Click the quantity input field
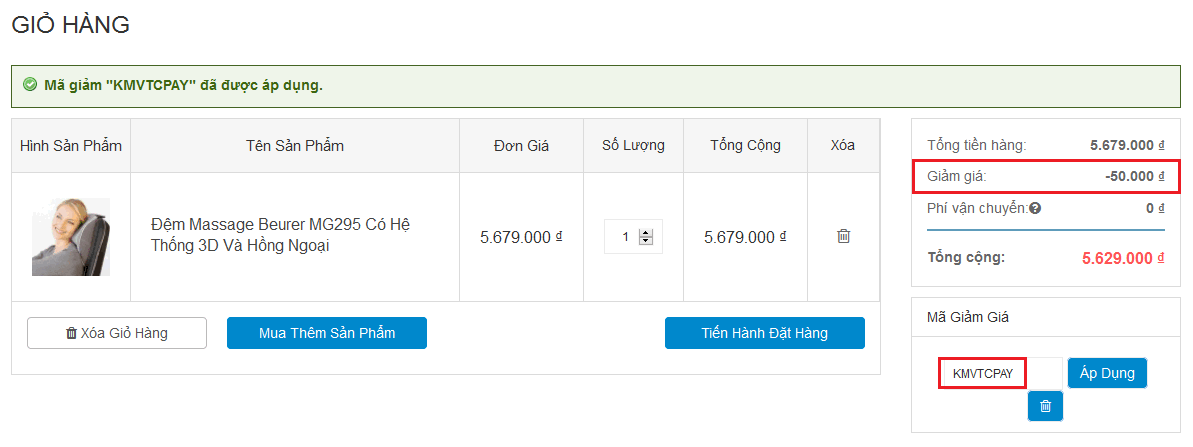This screenshot has height=447, width=1193. pos(623,237)
